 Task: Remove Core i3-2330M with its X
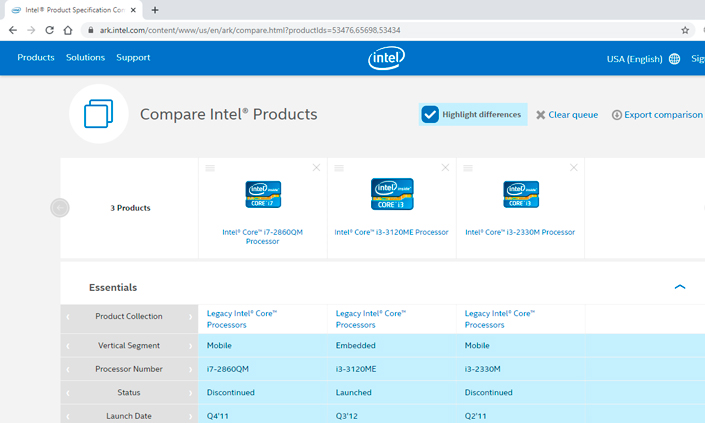(574, 168)
